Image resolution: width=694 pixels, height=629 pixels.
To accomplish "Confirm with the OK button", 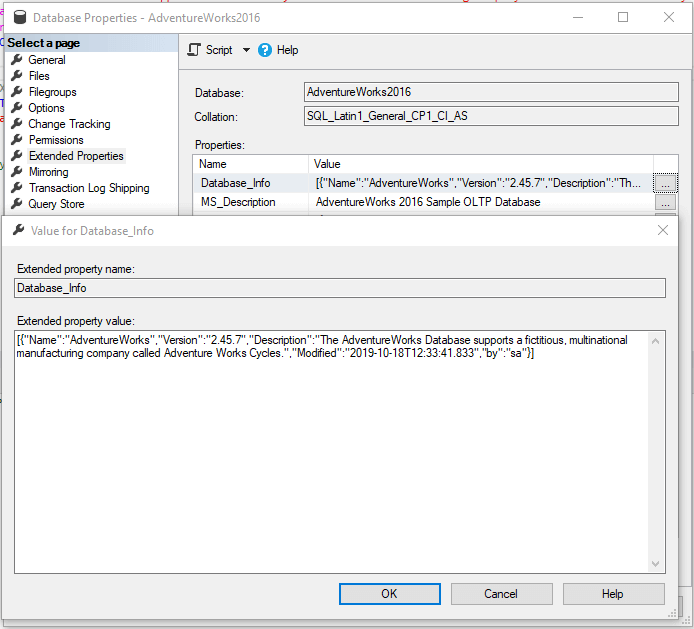I will click(389, 594).
